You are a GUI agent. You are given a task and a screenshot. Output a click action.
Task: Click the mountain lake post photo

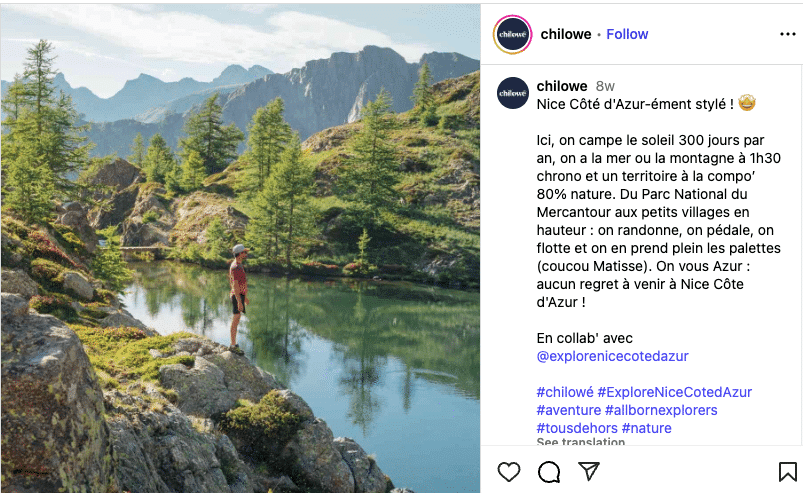[x=240, y=248]
